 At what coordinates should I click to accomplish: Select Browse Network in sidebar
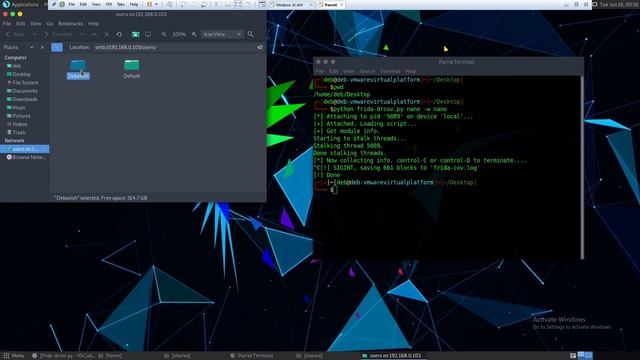(26, 157)
